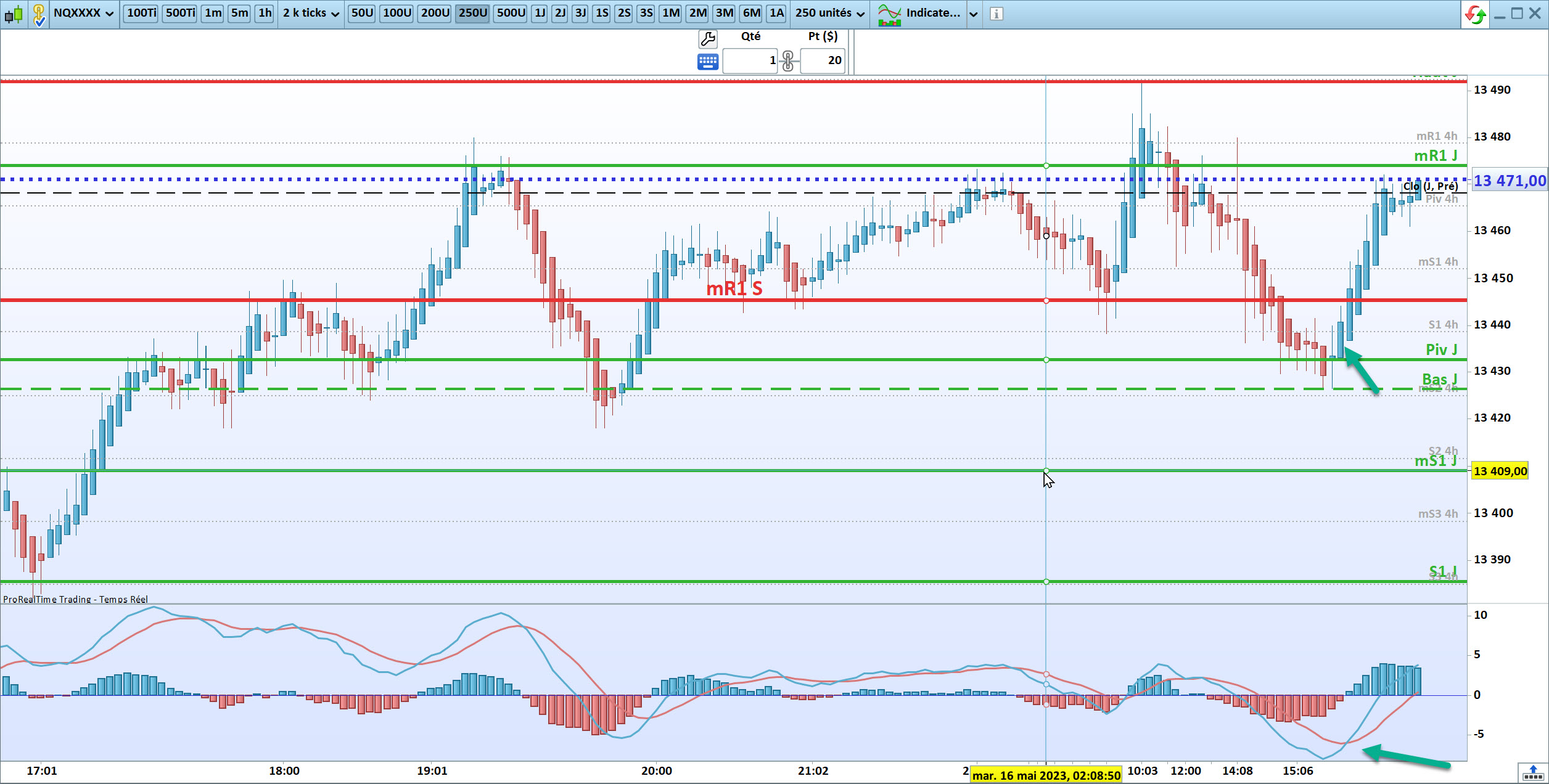Click the Qté quantity input field
1549x784 pixels.
click(x=750, y=60)
